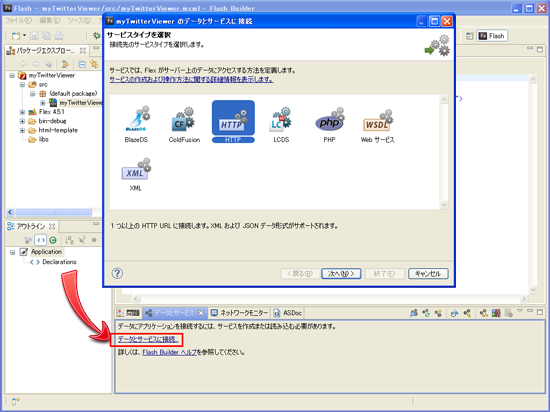Collapse the (default package) node
The height and width of the screenshot is (412, 550).
(33, 94)
